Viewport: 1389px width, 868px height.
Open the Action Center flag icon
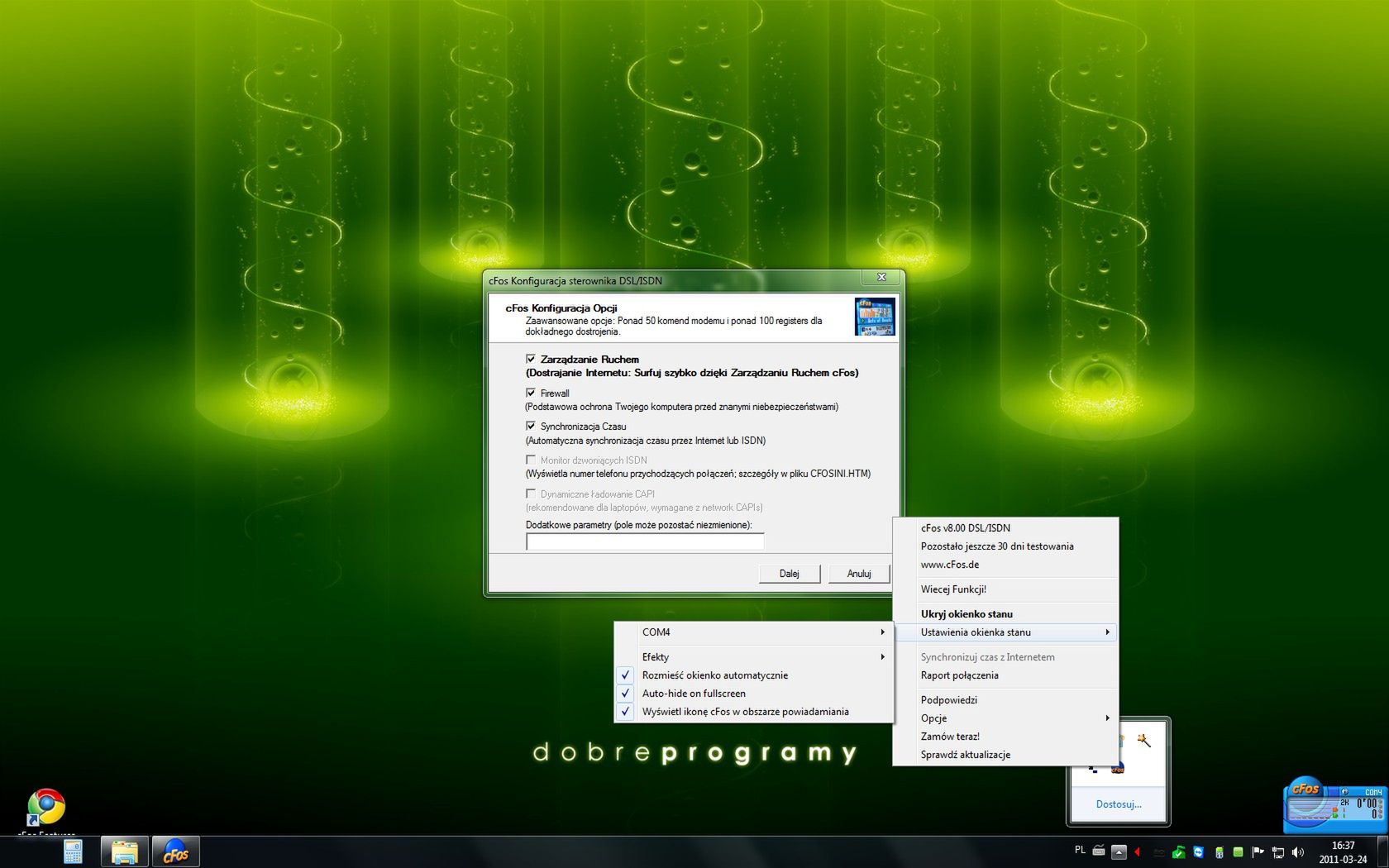click(1258, 851)
